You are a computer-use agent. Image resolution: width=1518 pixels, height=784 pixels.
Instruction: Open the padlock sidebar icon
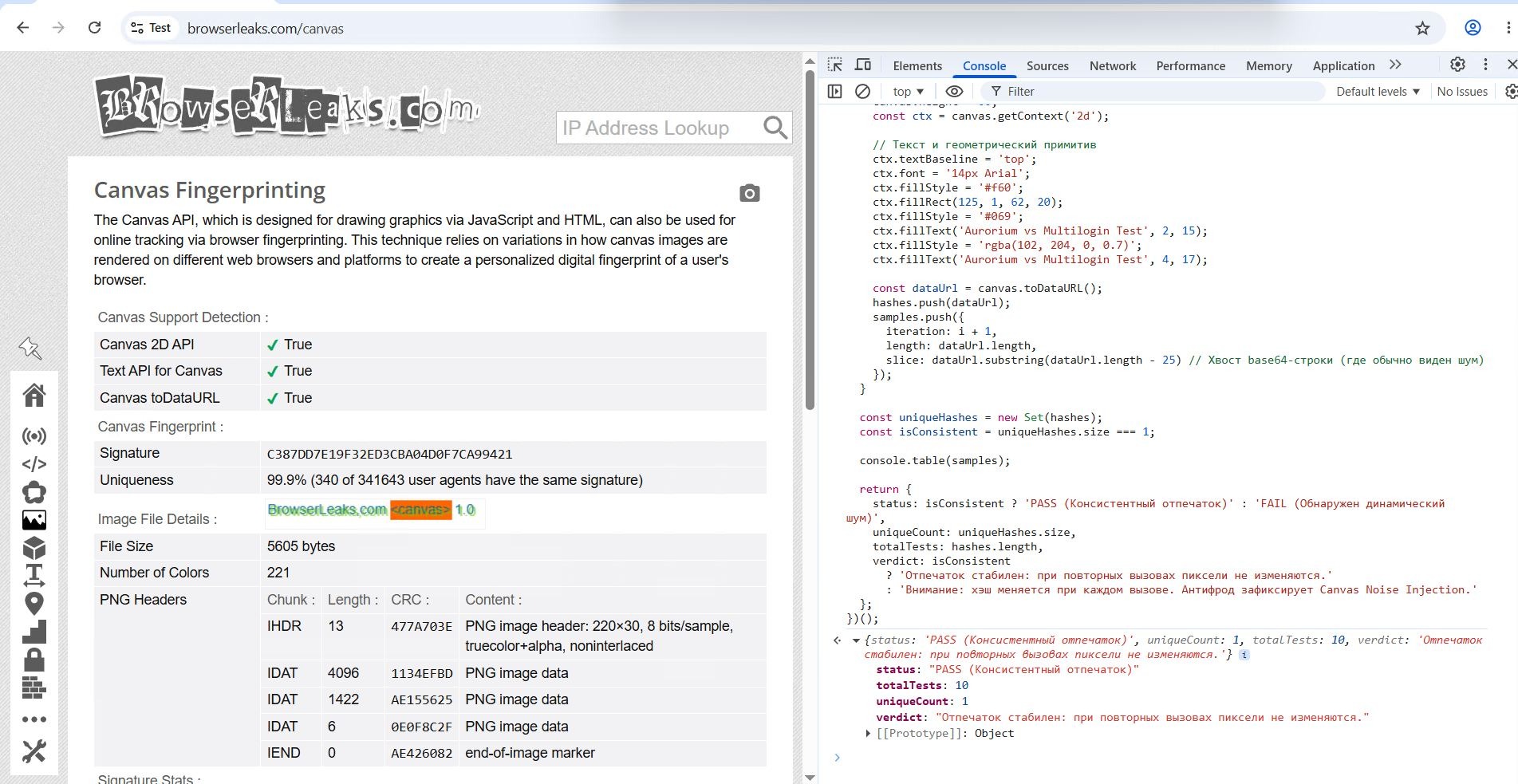click(34, 660)
